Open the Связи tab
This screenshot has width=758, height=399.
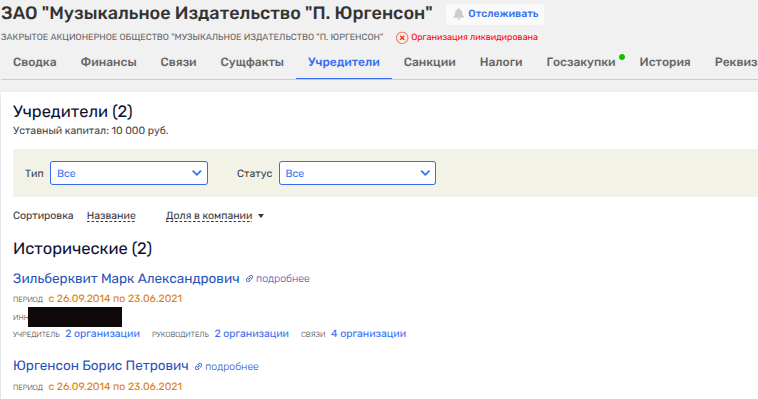178,62
